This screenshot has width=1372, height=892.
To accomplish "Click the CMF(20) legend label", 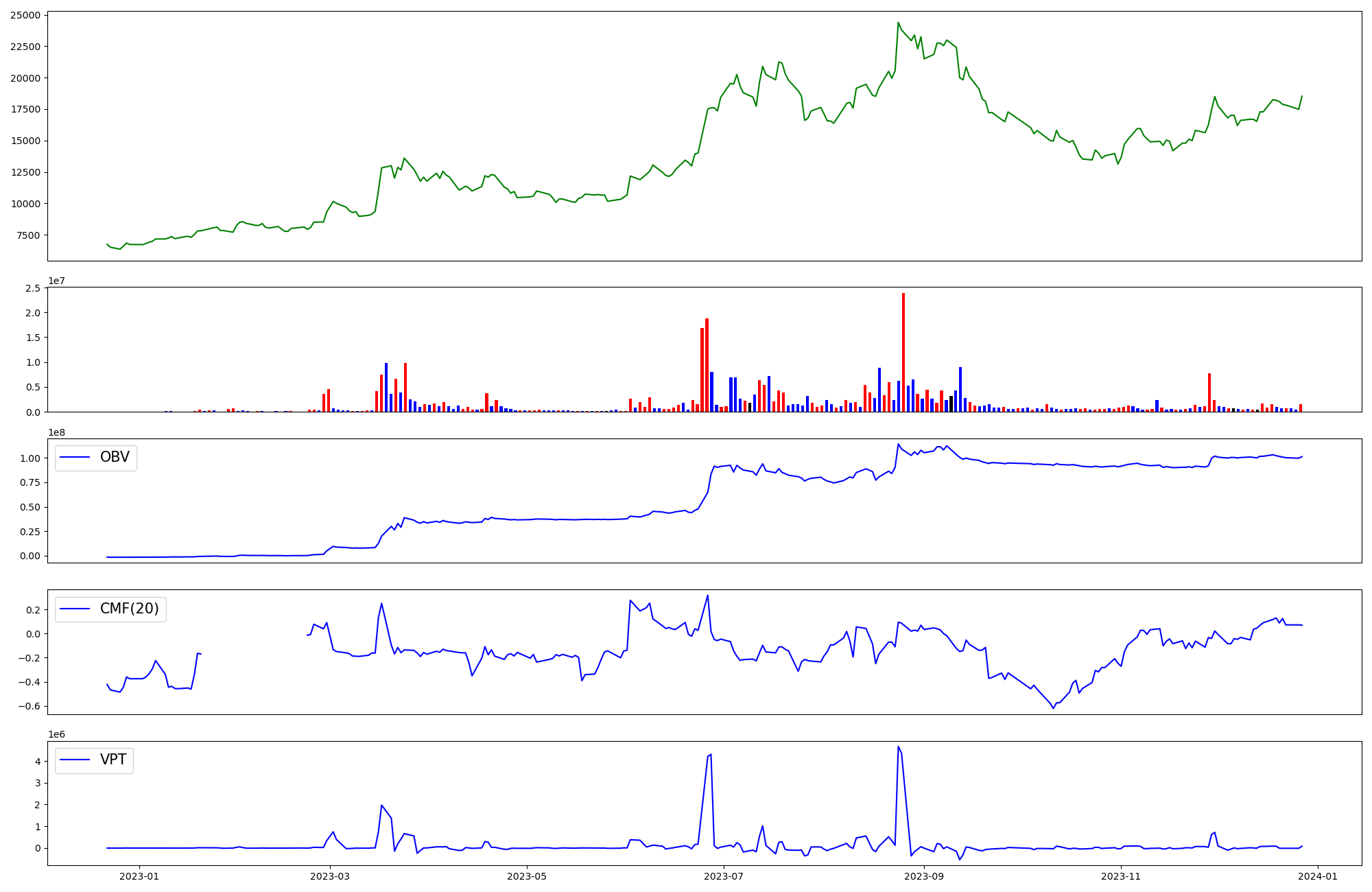I will point(129,609).
